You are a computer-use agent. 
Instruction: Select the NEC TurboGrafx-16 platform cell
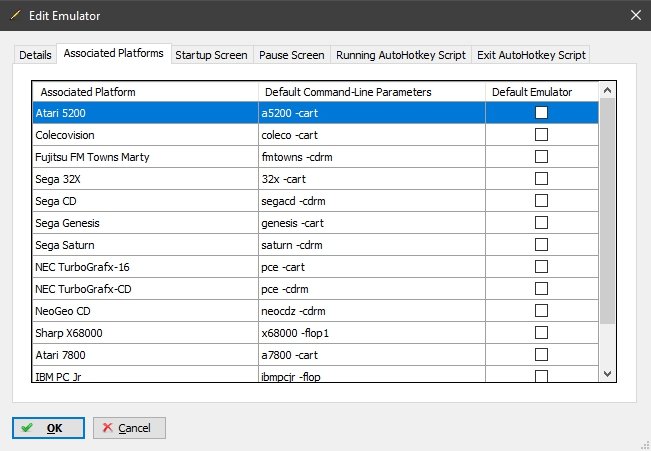(145, 267)
